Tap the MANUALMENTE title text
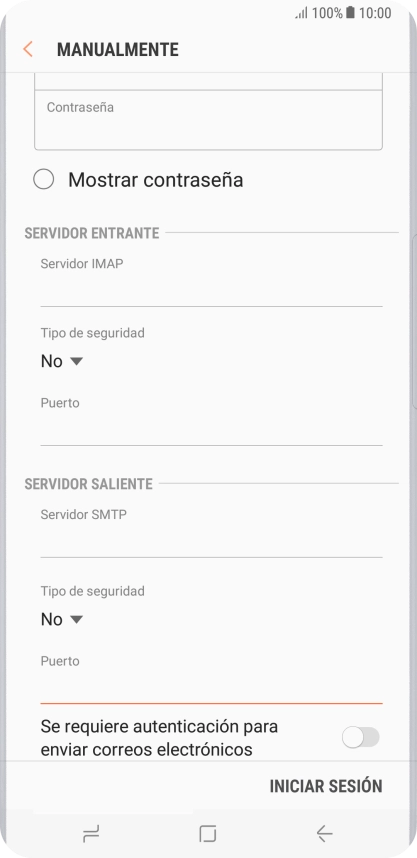The width and height of the screenshot is (417, 858). 118,50
